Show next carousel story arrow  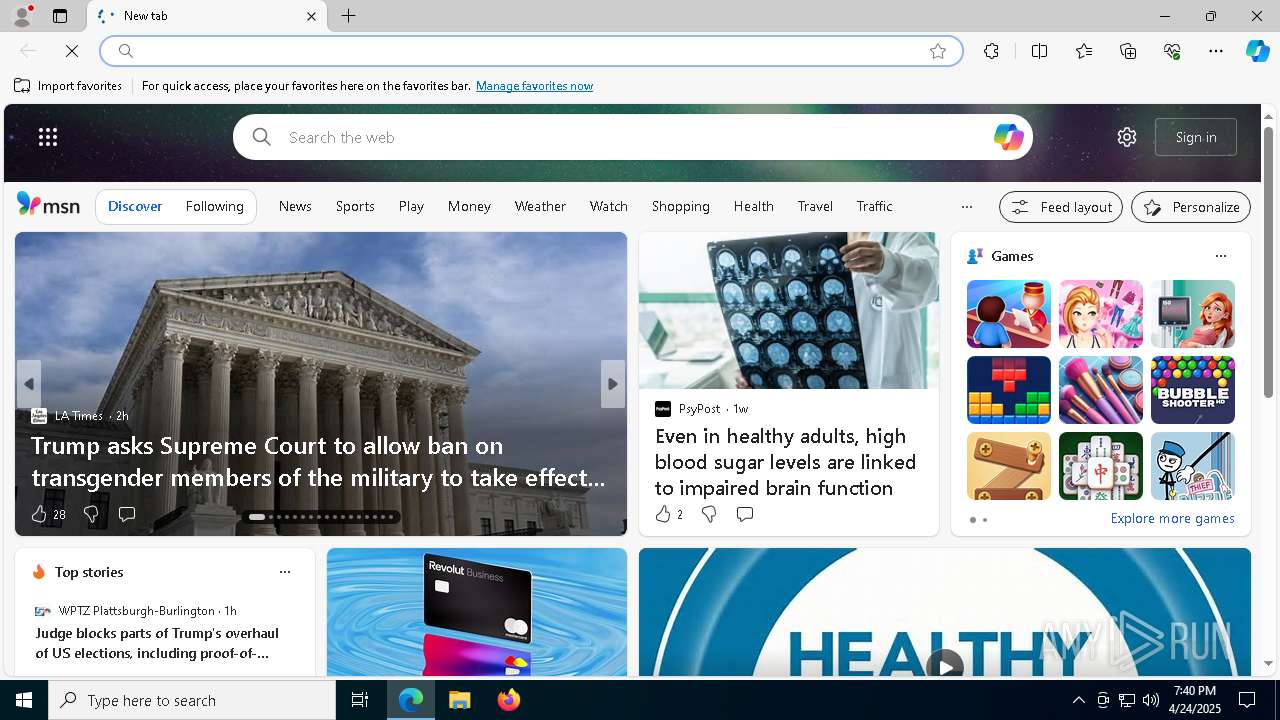pos(613,384)
